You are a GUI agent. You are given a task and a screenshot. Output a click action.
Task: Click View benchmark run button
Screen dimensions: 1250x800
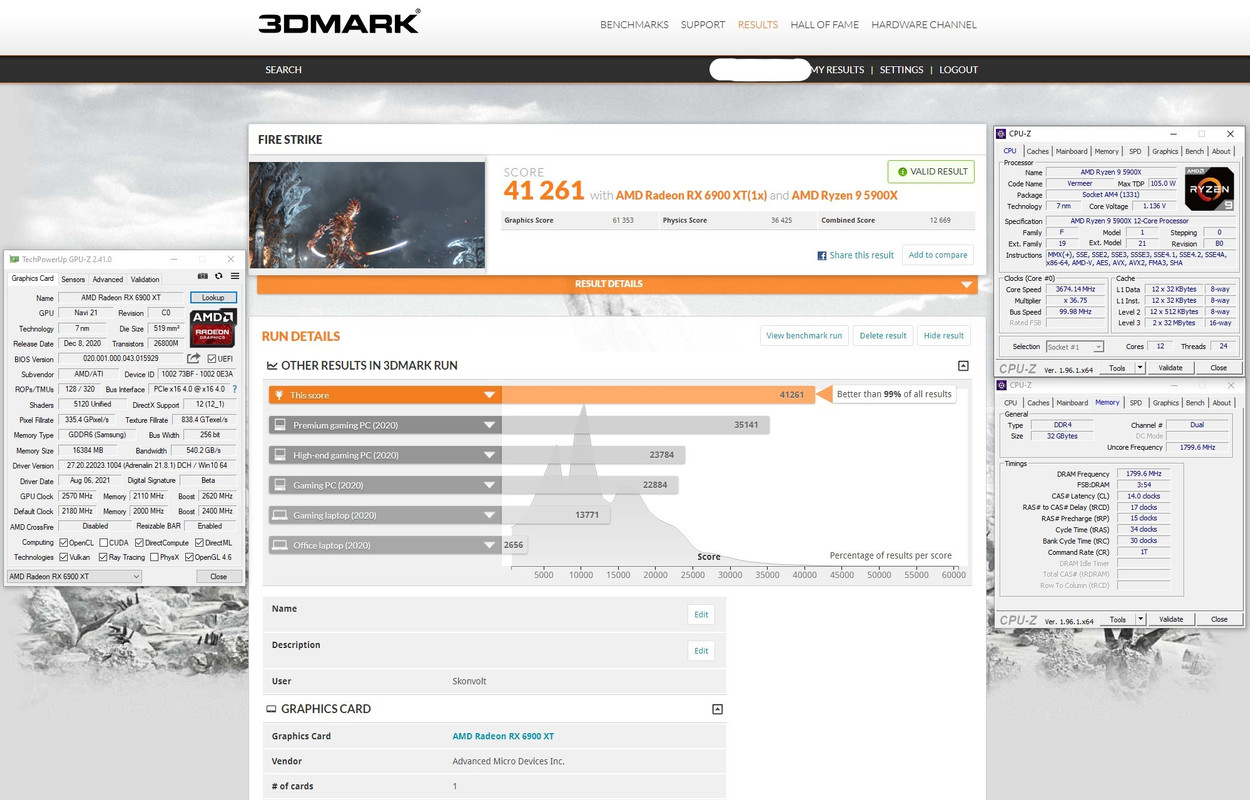pos(805,336)
